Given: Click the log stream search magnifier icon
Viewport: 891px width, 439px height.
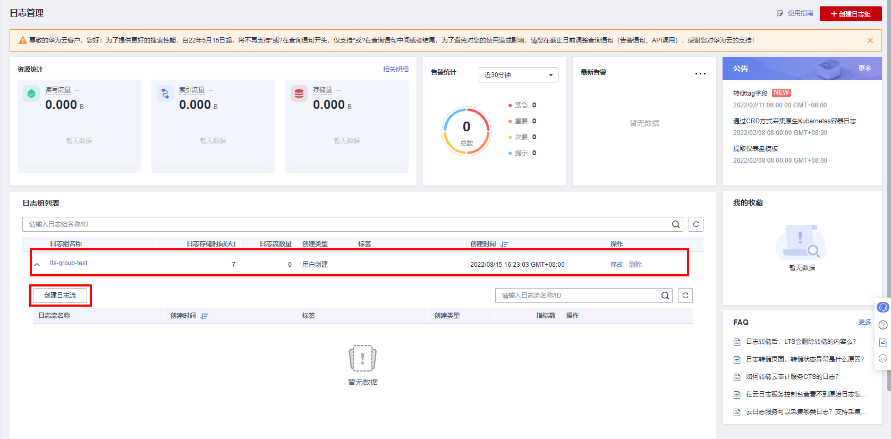Looking at the screenshot, I should (x=665, y=296).
